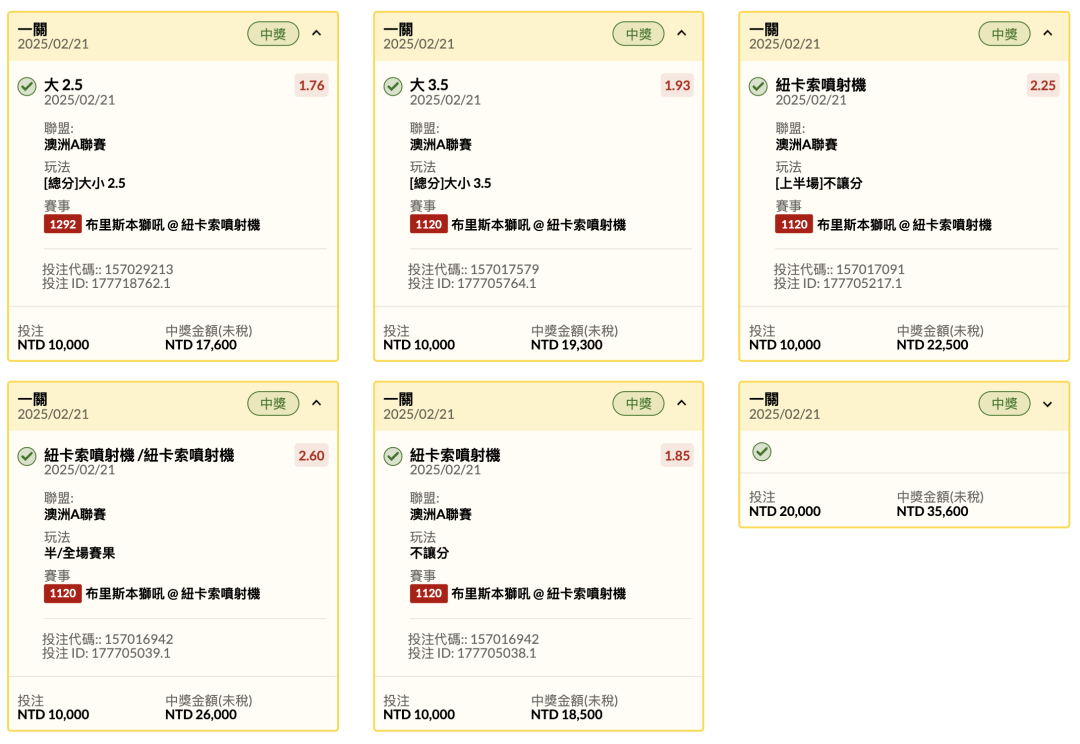Click the 半/全場賽果 play type
1080x744 pixels.
[80, 552]
